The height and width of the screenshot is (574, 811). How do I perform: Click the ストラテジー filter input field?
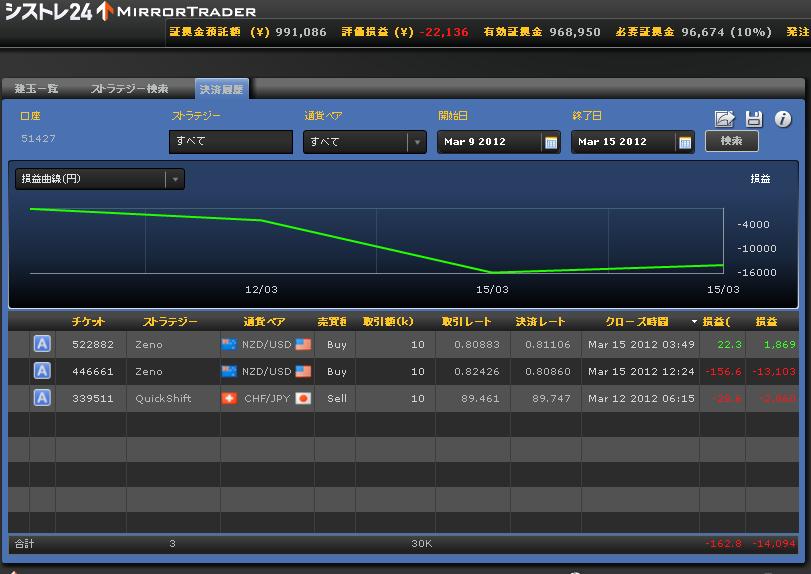tap(231, 142)
